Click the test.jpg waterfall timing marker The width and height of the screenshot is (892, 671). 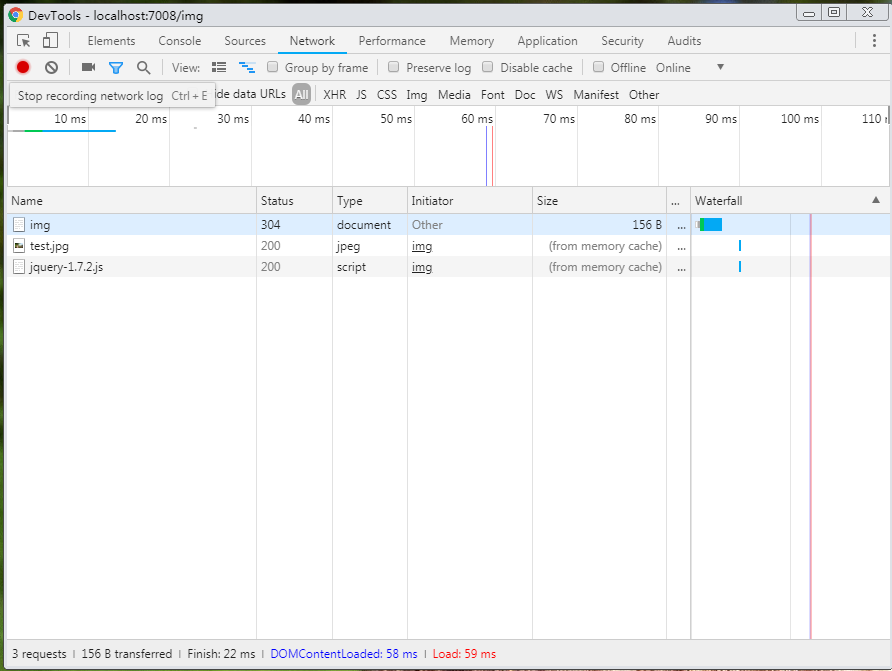[740, 246]
